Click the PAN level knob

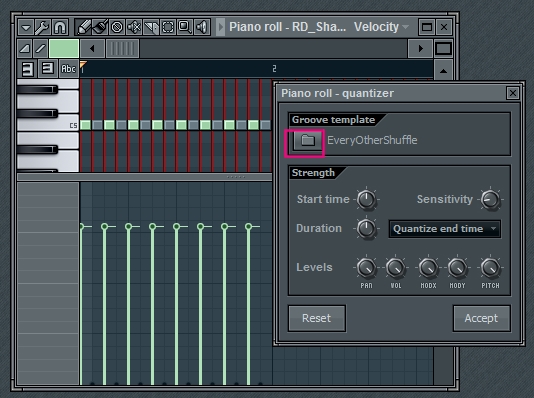coord(366,268)
